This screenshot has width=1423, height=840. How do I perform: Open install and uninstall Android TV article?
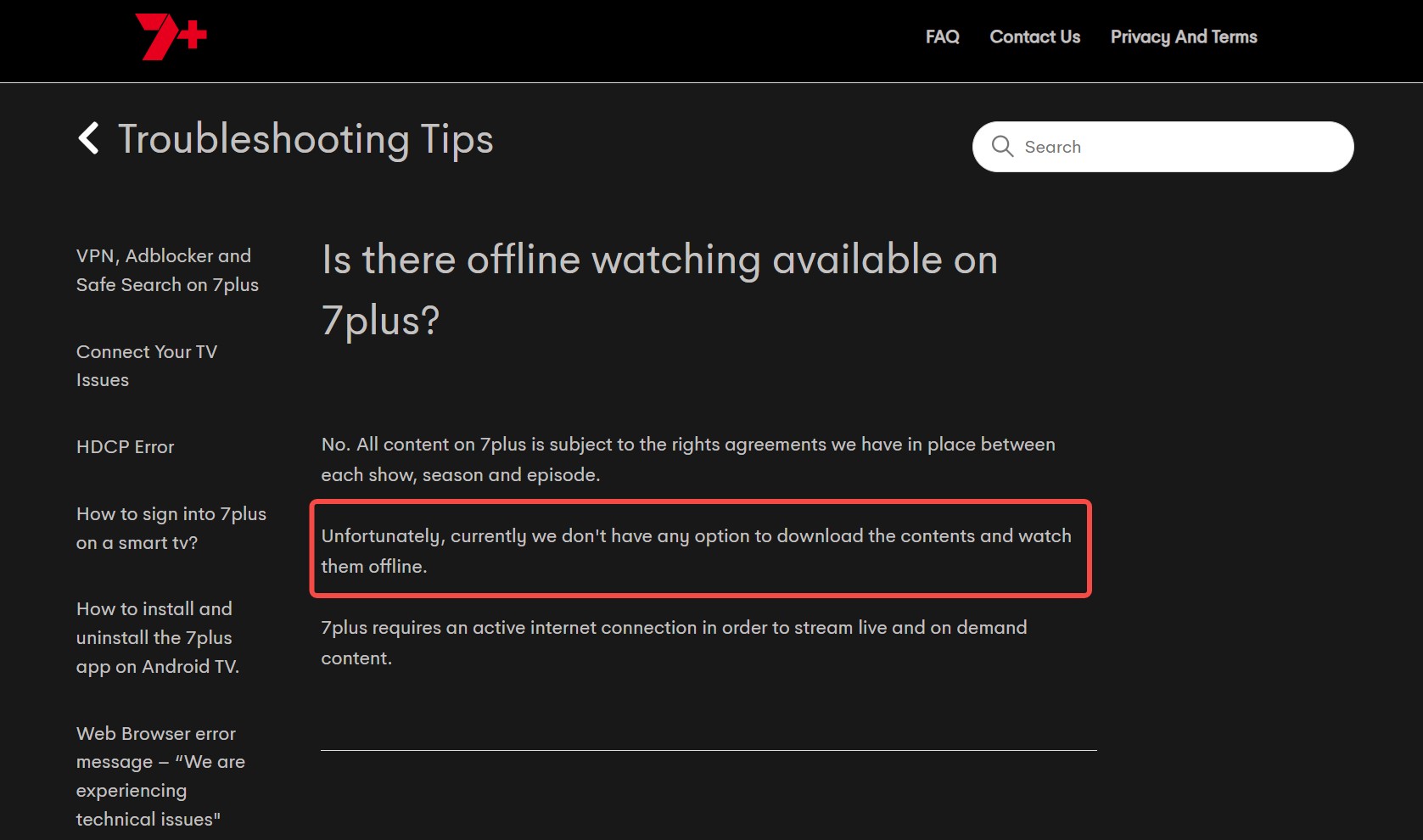click(x=158, y=637)
